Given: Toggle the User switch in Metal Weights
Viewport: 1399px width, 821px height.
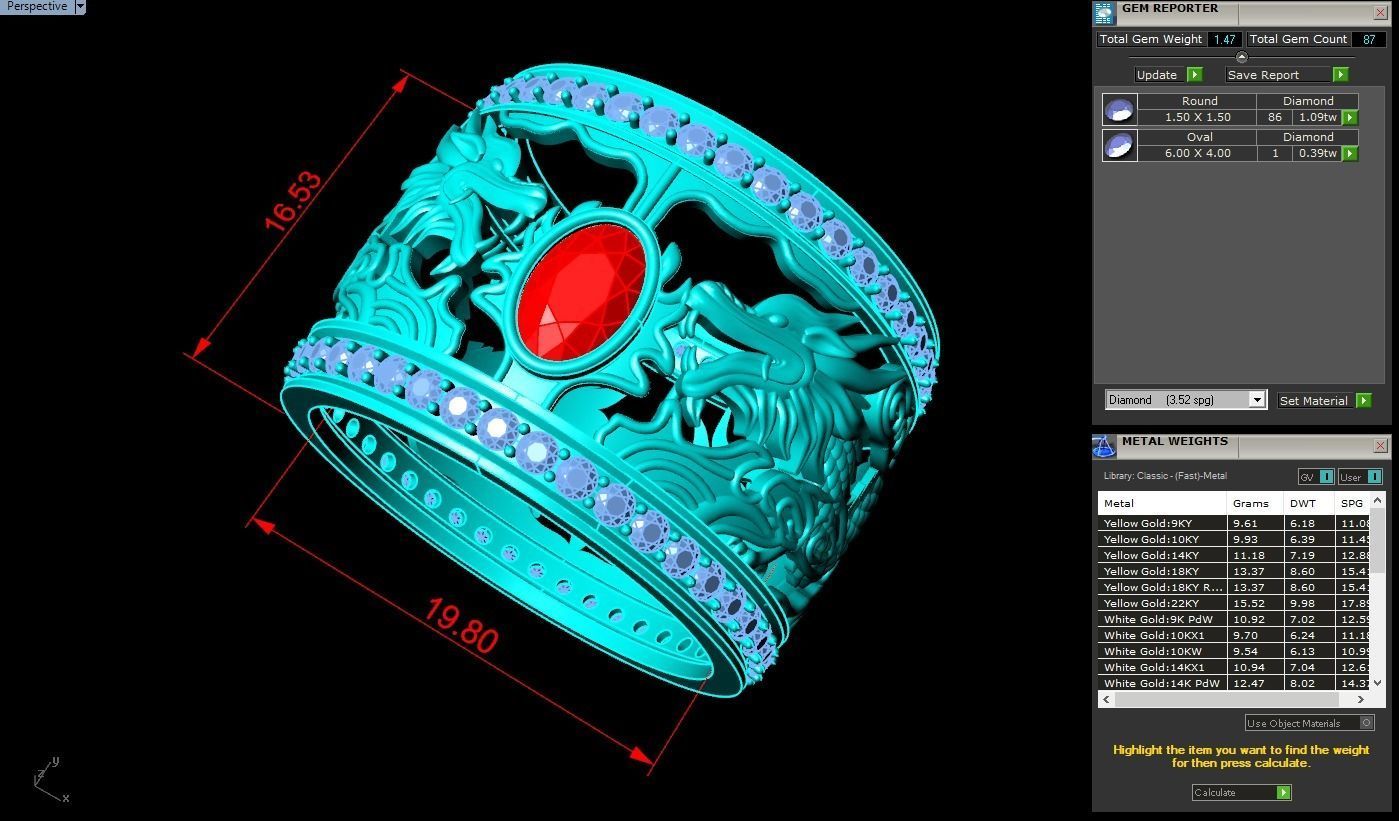Looking at the screenshot, I should (x=1360, y=477).
